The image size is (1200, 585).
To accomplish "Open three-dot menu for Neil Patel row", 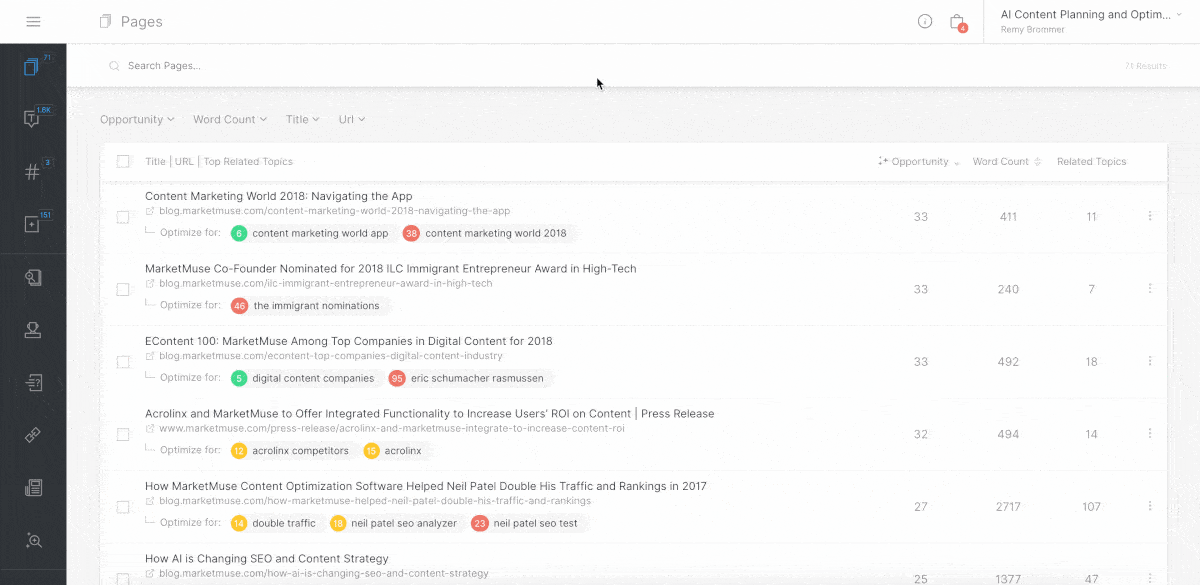I will [x=1150, y=506].
